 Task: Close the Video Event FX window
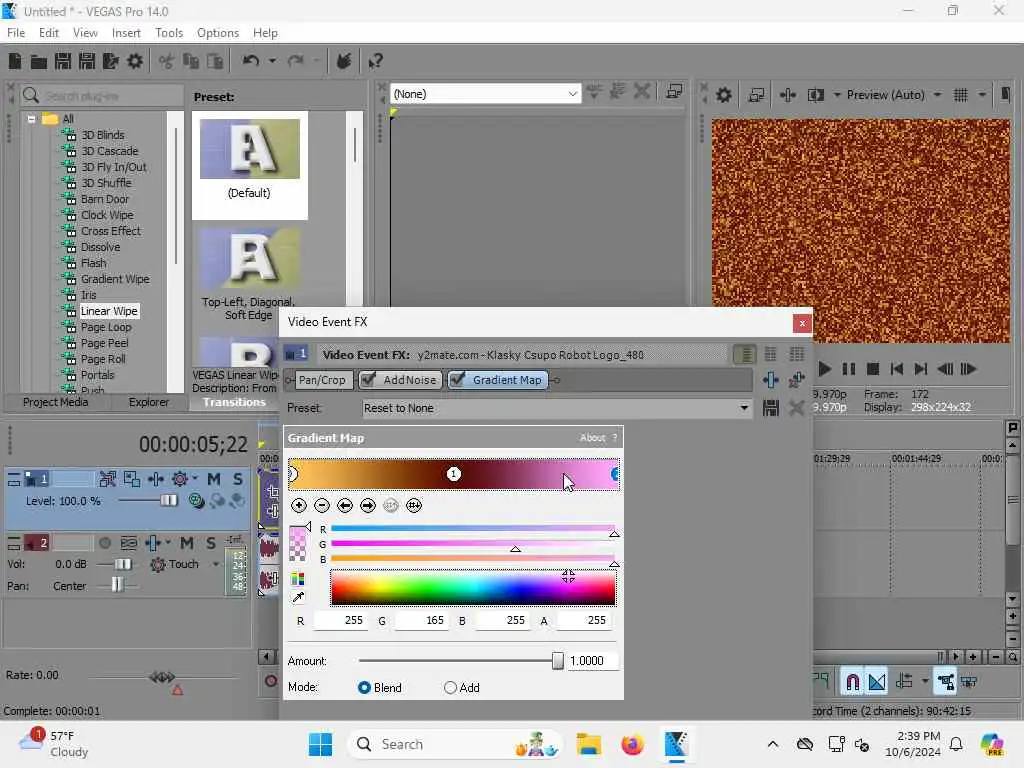point(802,323)
